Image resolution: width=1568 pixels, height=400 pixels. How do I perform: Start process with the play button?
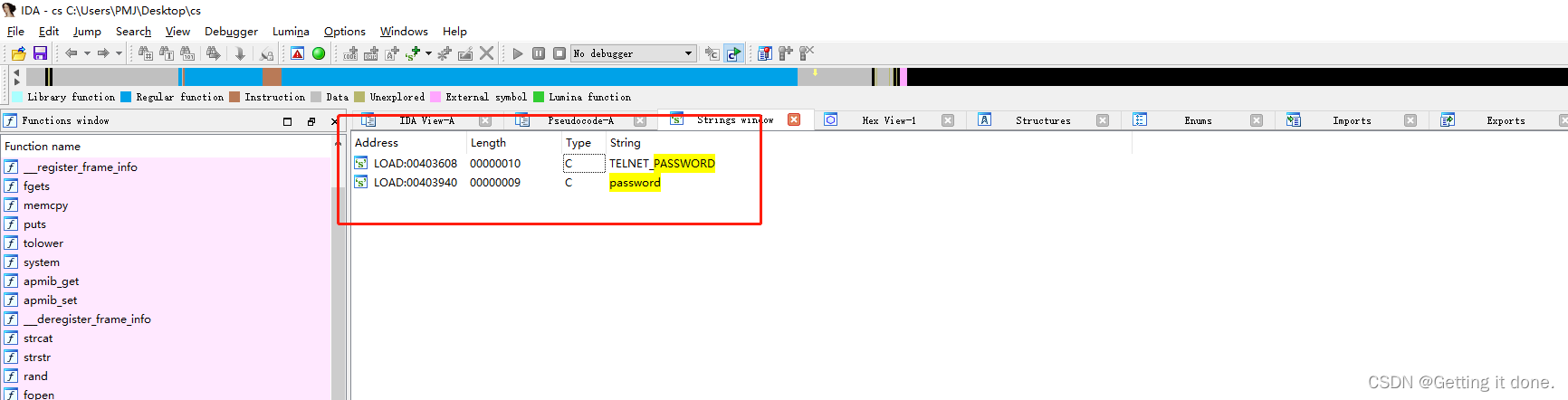[x=518, y=53]
